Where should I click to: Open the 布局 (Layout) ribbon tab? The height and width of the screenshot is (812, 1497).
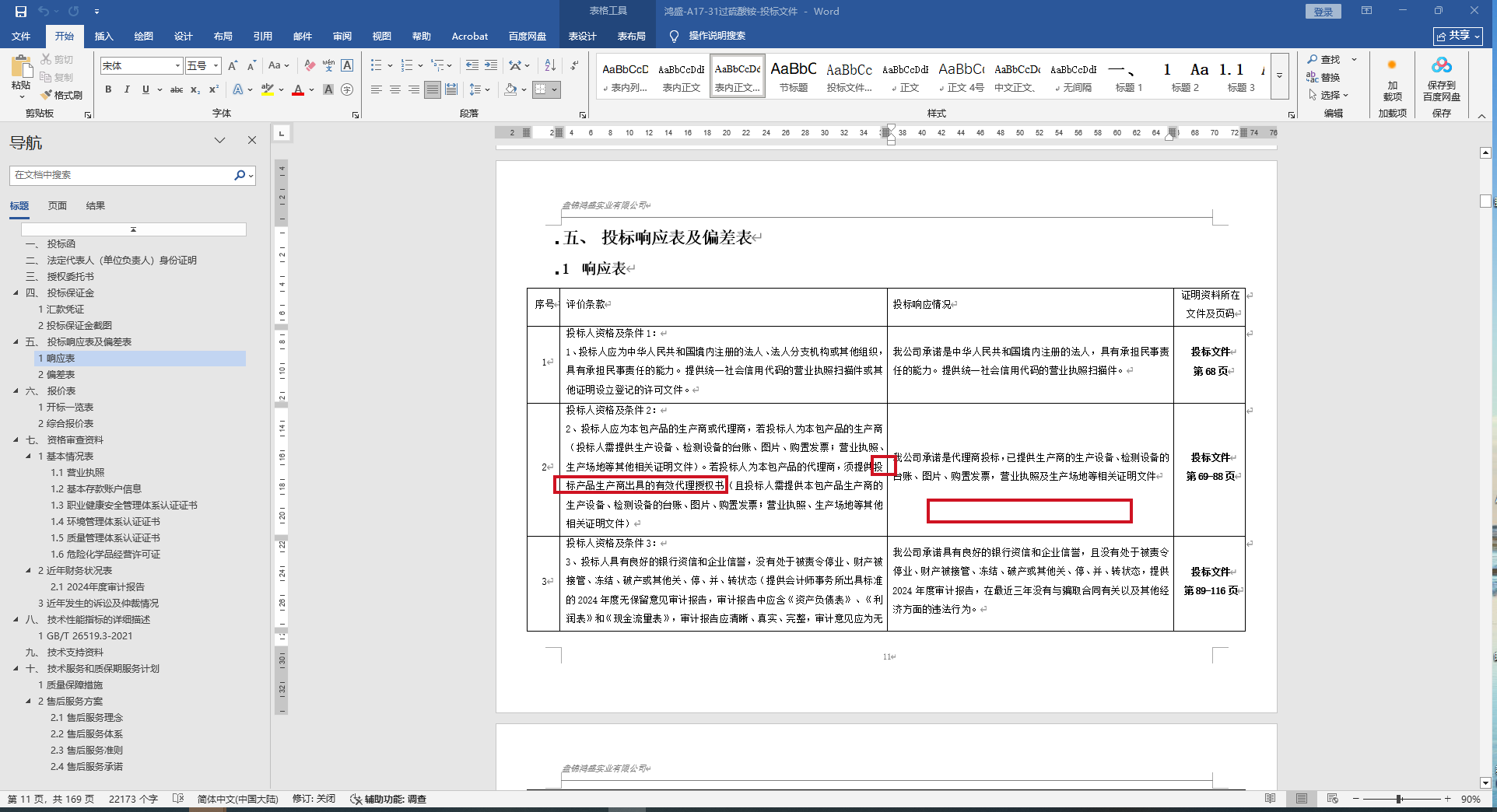tap(223, 36)
